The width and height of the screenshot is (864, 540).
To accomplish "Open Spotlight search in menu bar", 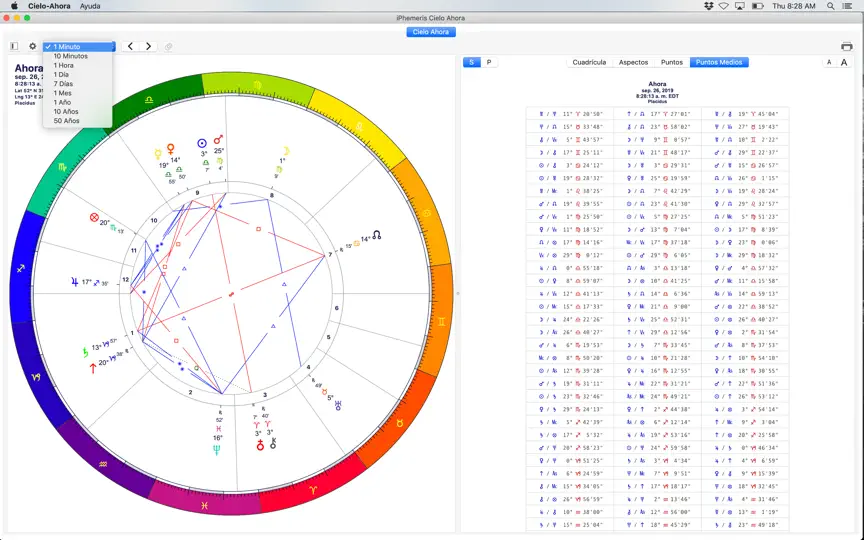I will (x=830, y=6).
